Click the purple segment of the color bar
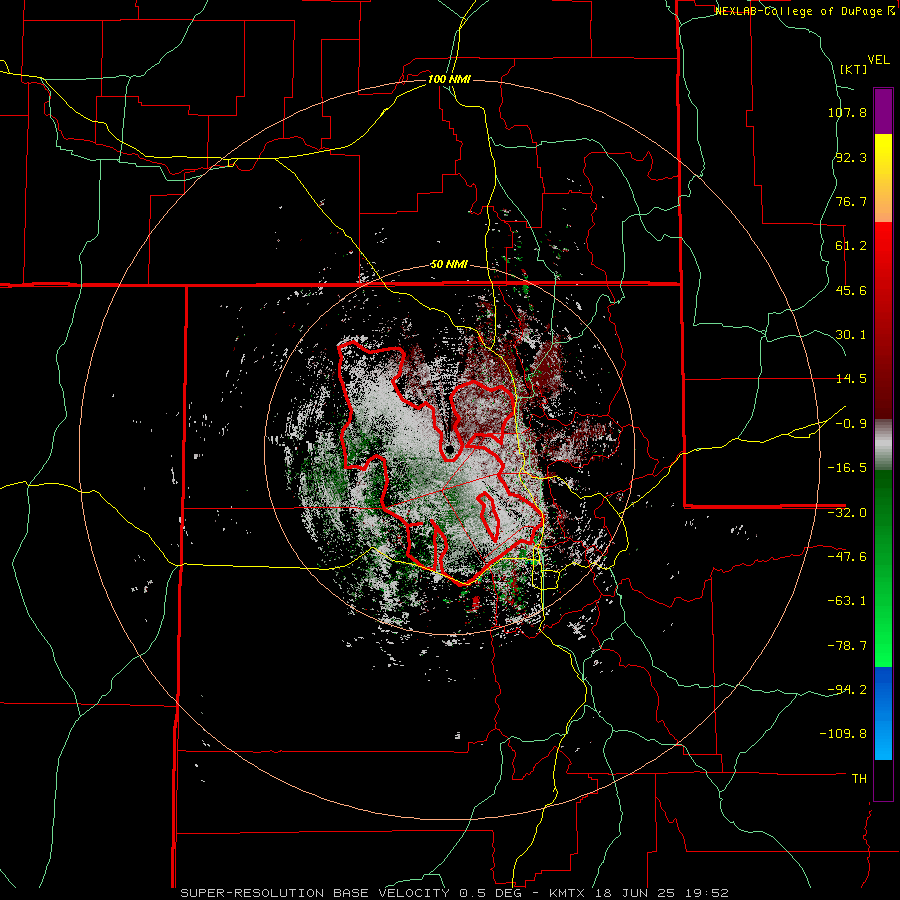This screenshot has width=900, height=900. pos(883,111)
